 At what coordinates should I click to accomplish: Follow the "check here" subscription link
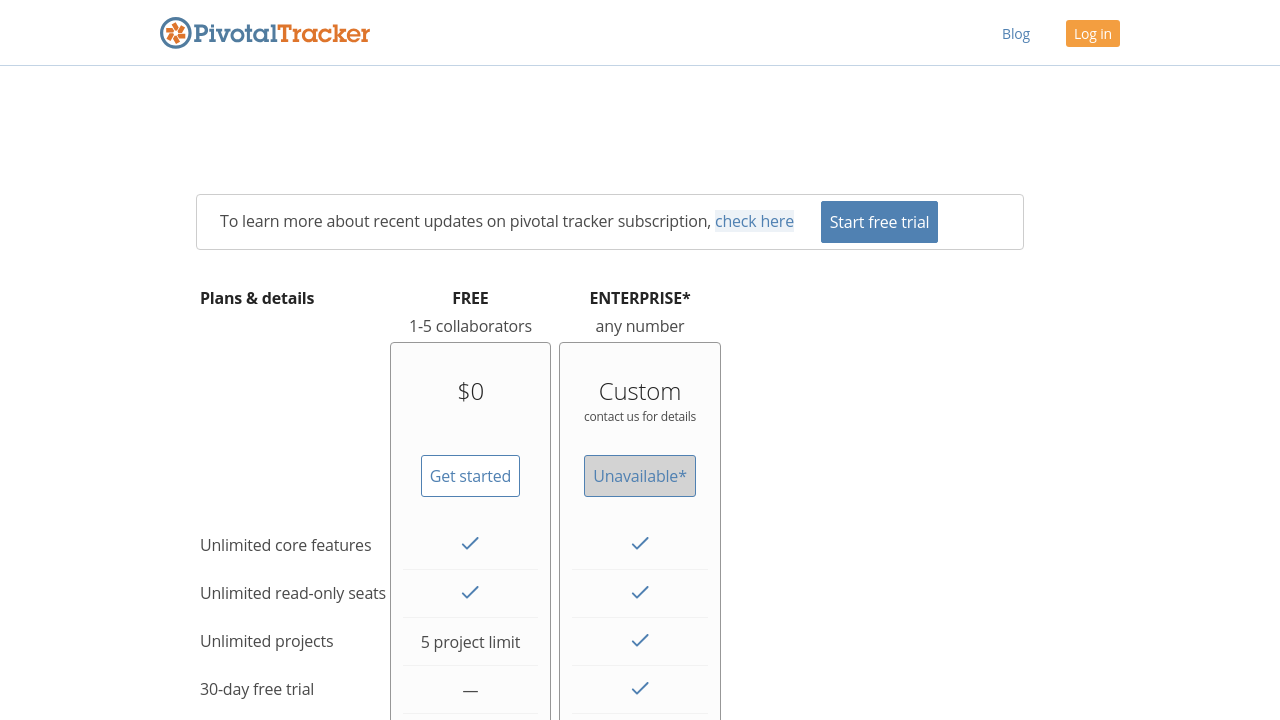click(754, 221)
